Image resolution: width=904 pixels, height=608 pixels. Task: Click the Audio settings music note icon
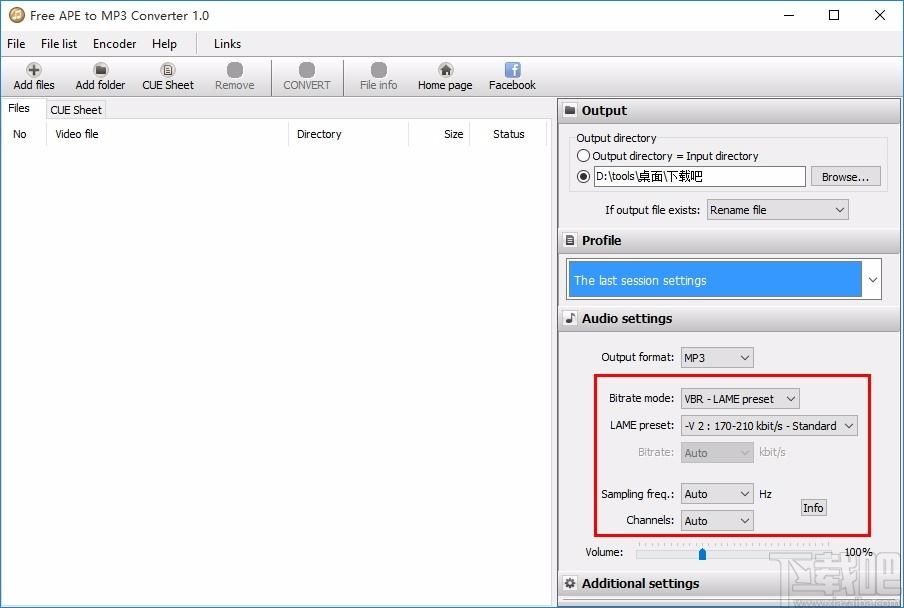570,318
